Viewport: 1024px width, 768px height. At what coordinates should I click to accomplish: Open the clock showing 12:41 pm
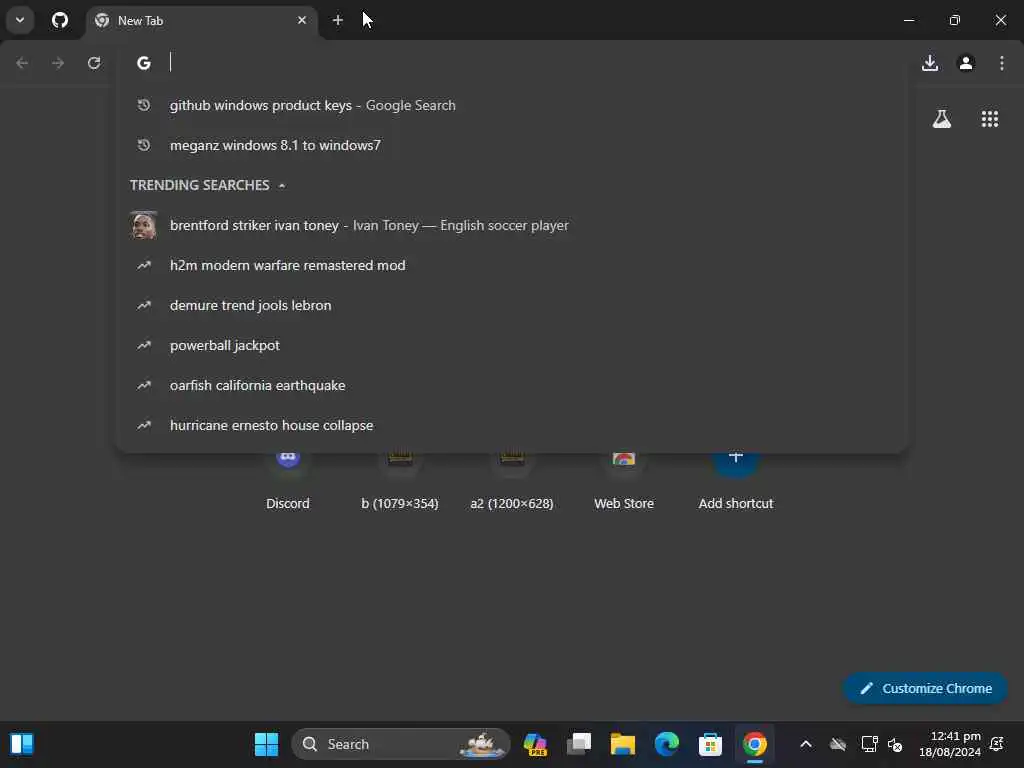950,744
